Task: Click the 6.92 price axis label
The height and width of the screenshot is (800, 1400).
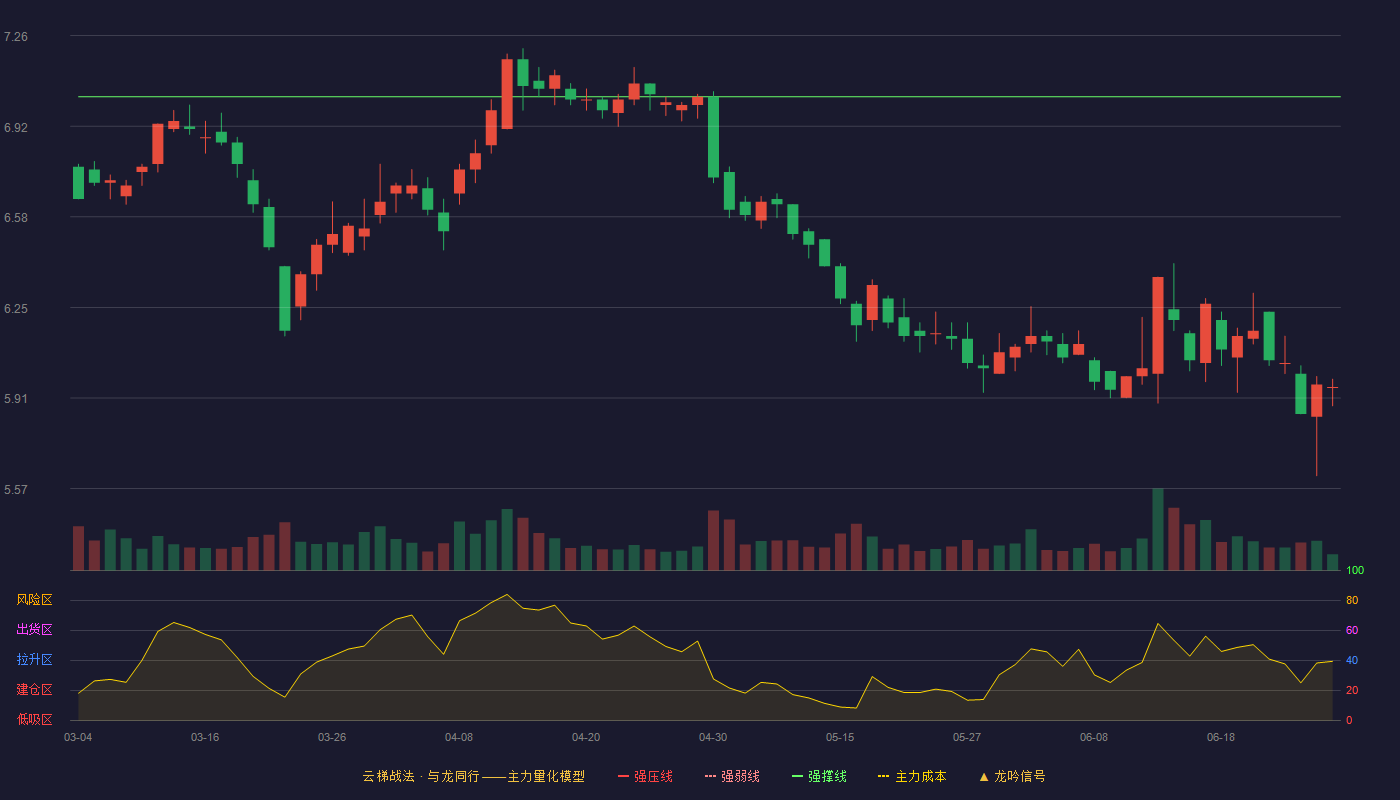Action: tap(16, 128)
